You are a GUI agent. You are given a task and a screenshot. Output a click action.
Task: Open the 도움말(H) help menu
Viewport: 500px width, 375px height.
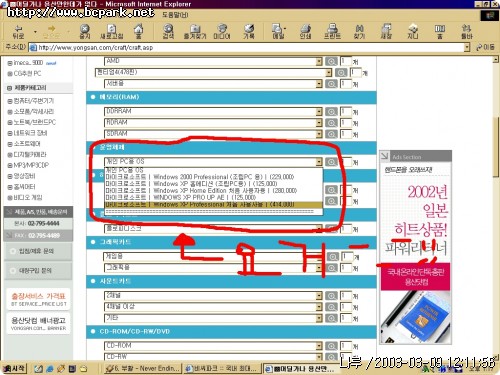[175, 15]
